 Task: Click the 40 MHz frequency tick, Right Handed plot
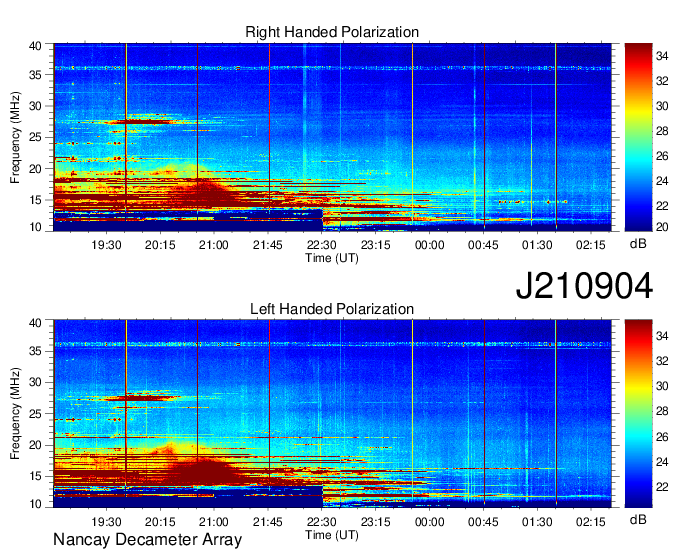pos(35,46)
